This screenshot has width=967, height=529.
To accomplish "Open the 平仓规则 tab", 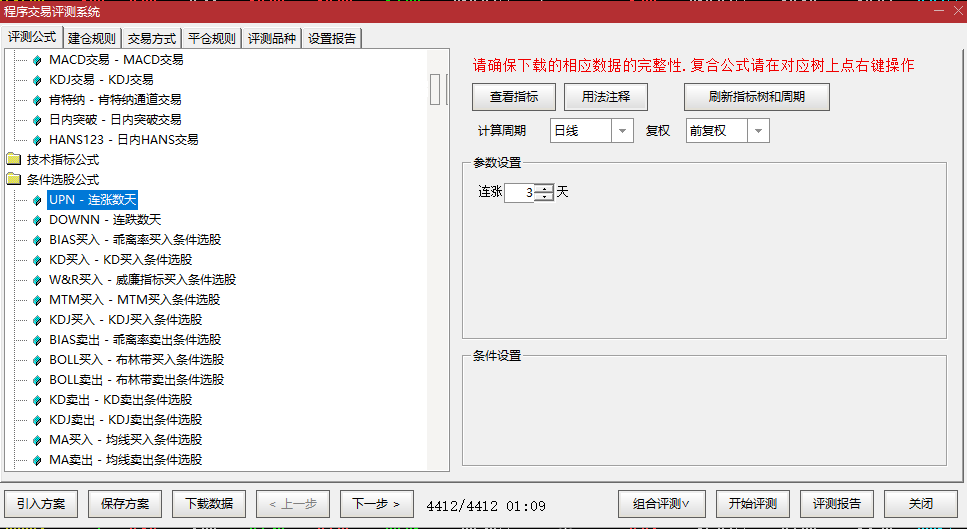I will pos(212,39).
